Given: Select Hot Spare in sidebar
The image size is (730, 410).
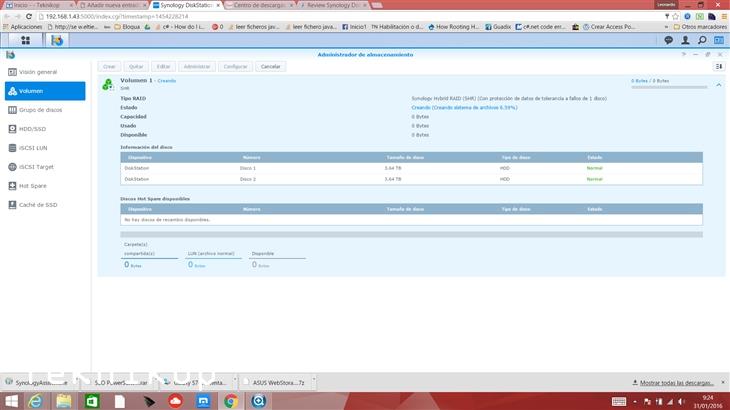Looking at the screenshot, I should pos(35,186).
